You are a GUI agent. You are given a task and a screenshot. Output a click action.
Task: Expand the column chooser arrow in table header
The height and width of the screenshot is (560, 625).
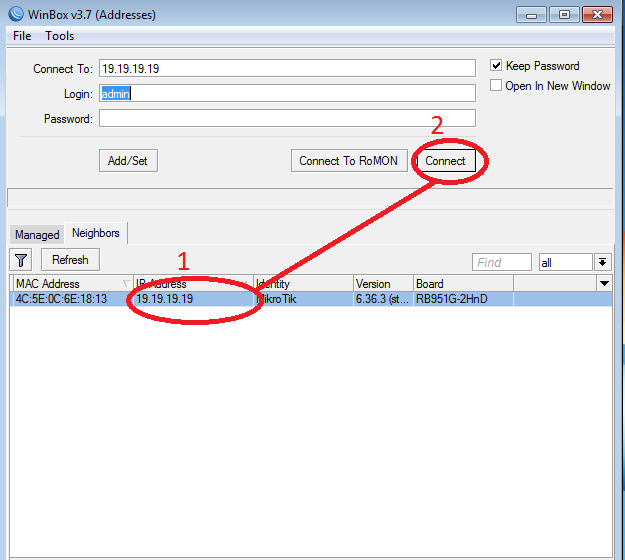pos(604,283)
